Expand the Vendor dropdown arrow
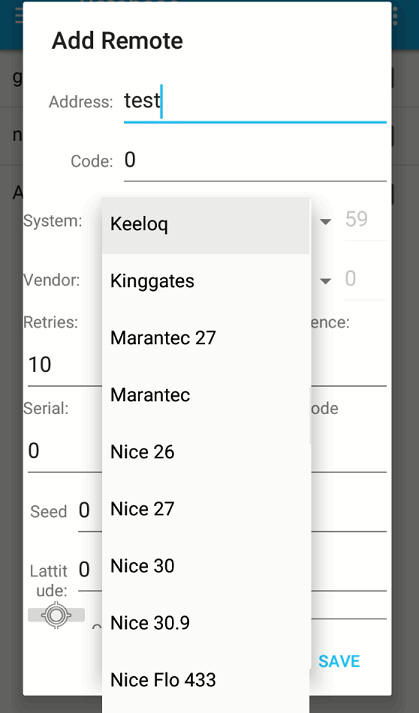 tap(325, 281)
